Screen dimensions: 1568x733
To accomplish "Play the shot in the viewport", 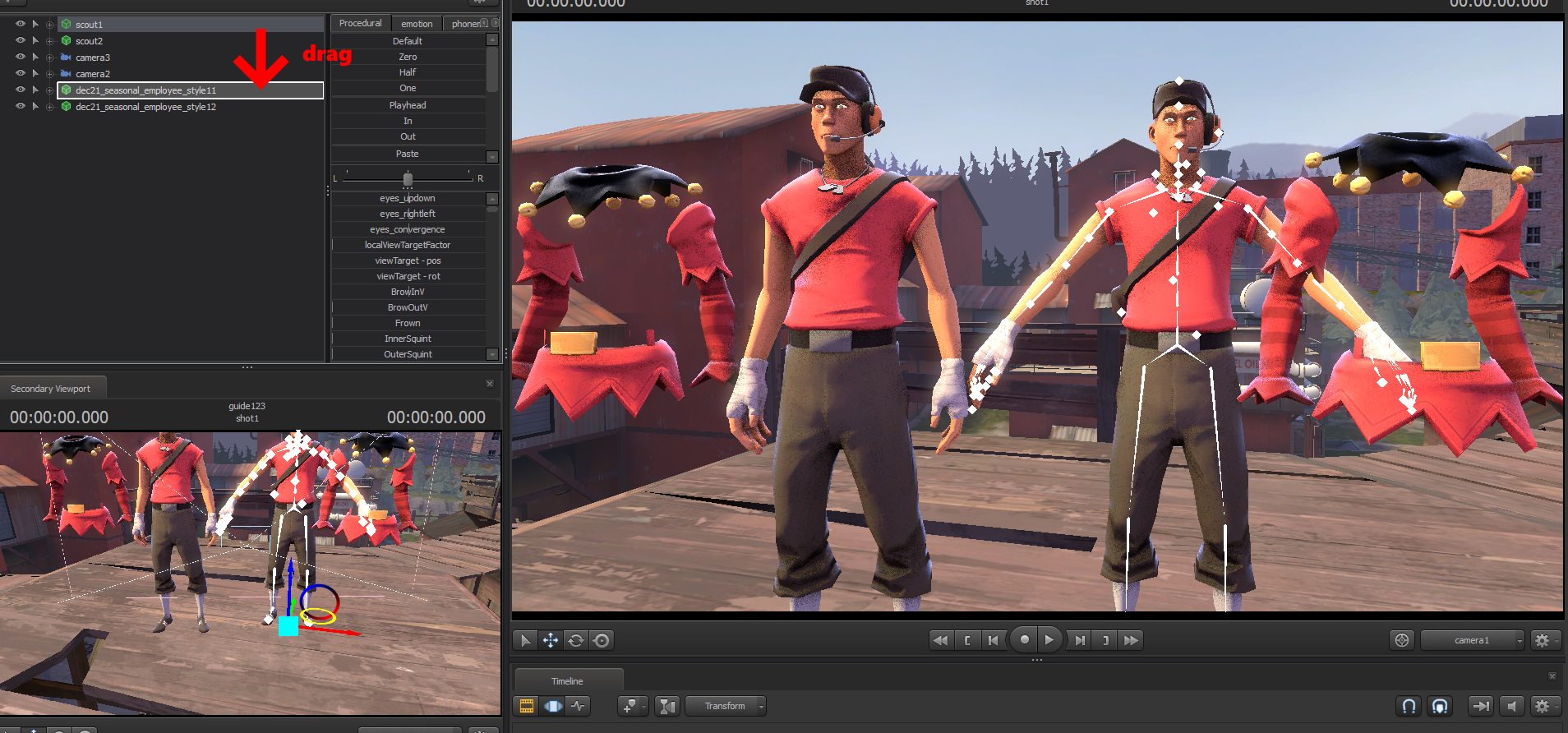I will click(1049, 639).
